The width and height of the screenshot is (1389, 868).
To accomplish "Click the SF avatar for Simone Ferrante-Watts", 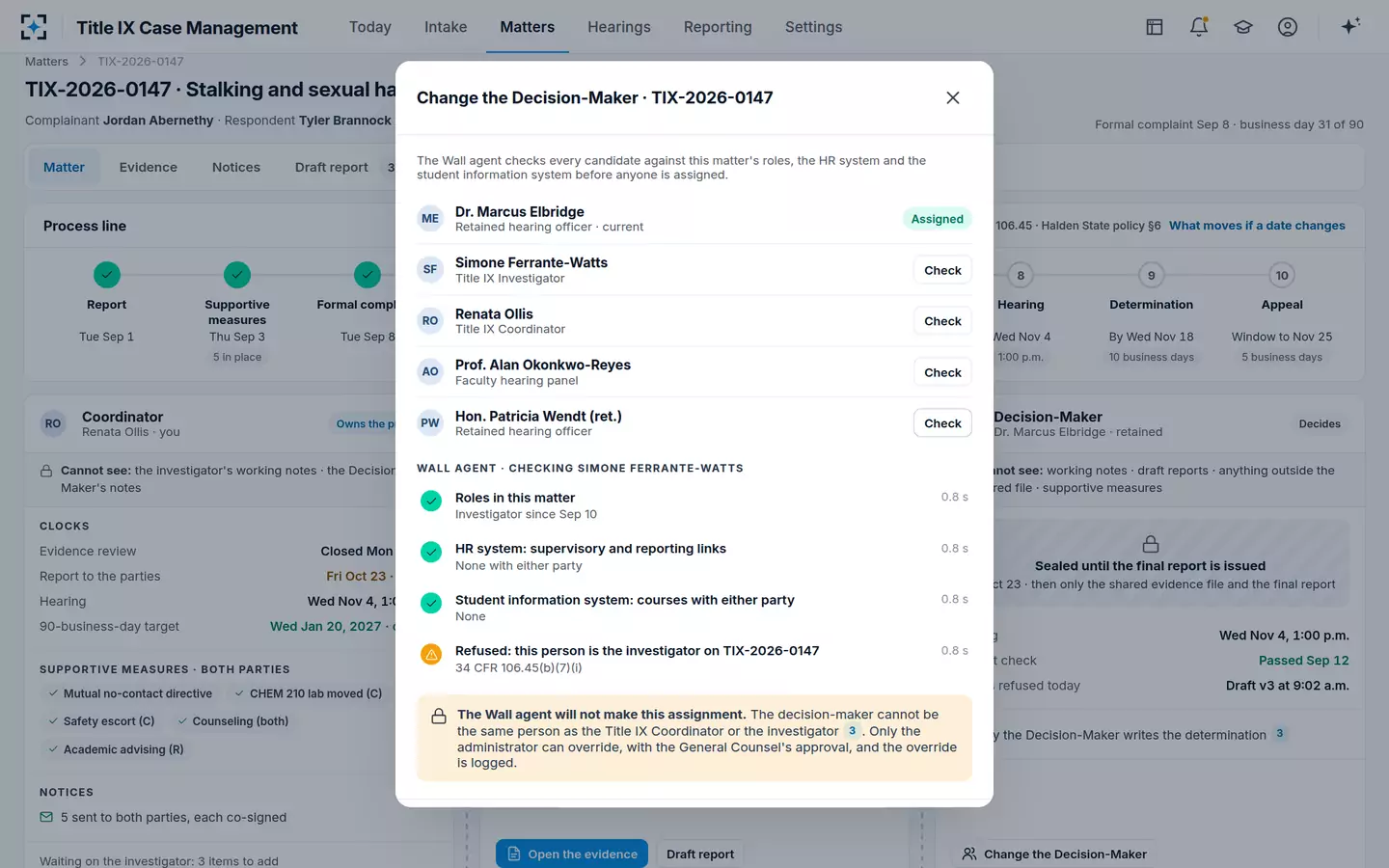I will 430,269.
